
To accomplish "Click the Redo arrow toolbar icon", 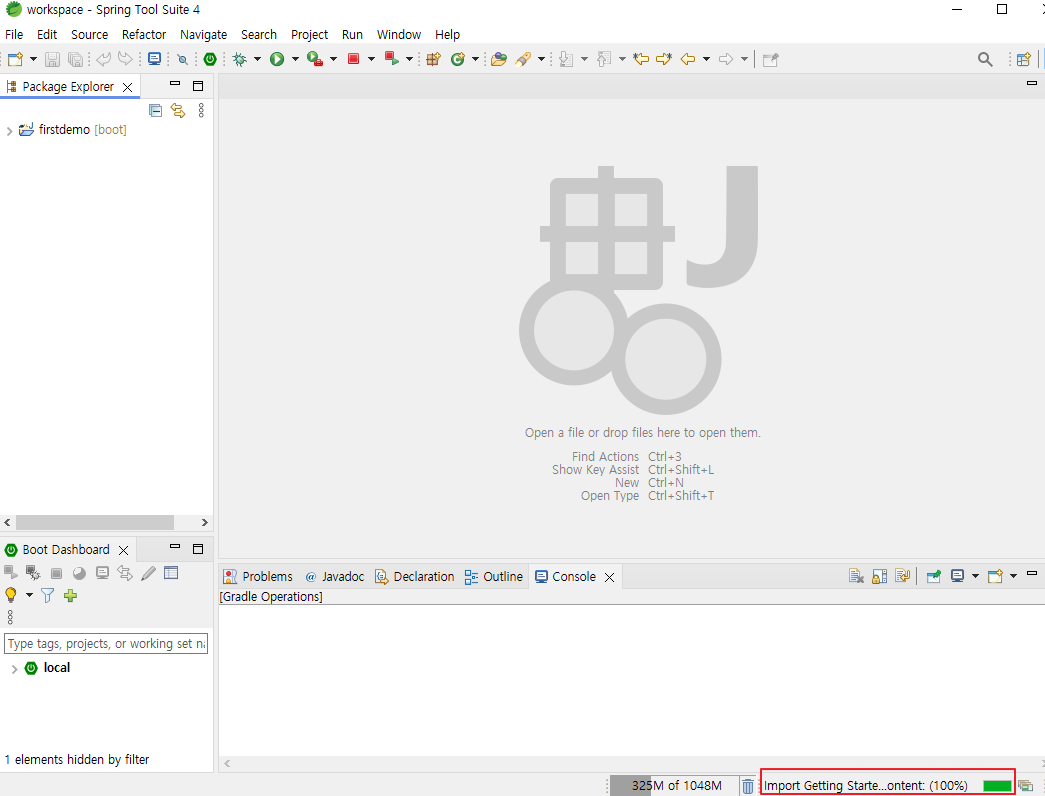I will (125, 59).
